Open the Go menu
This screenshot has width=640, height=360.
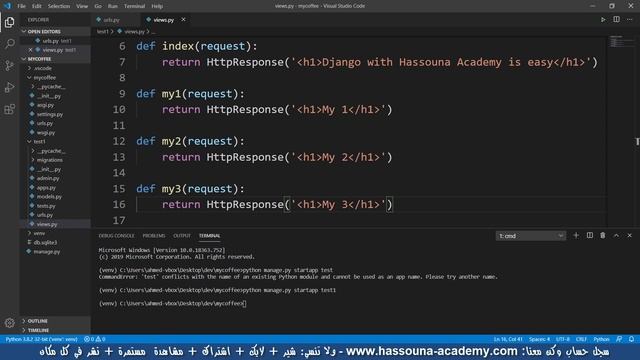(x=98, y=6)
